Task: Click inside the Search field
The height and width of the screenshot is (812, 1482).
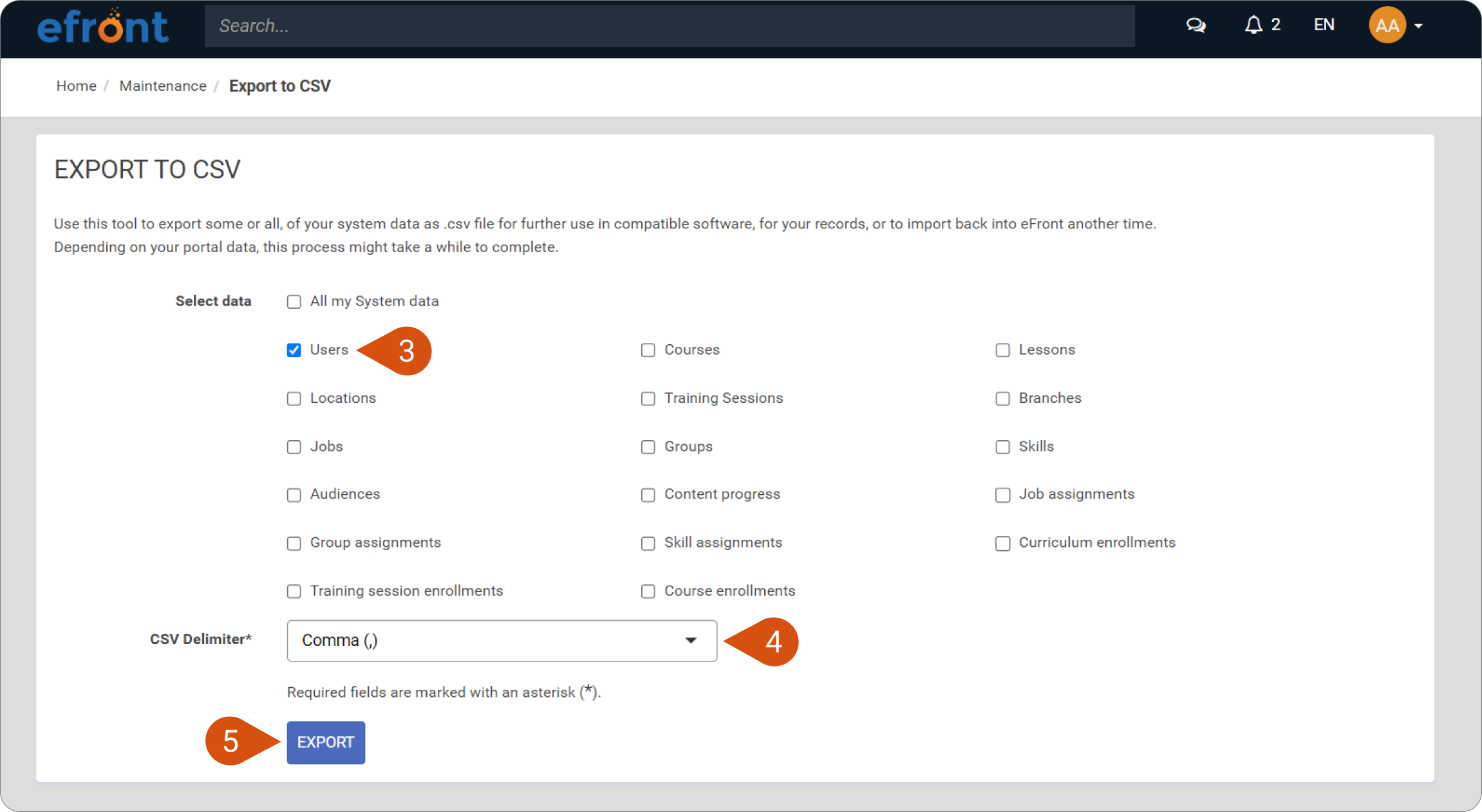Action: pyautogui.click(x=670, y=26)
